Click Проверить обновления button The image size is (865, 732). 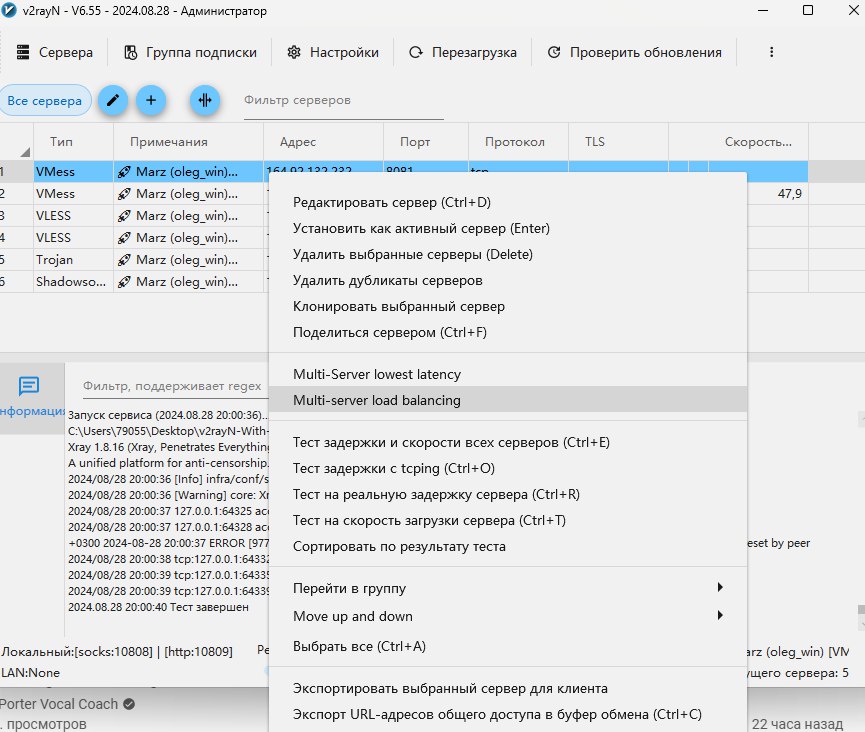tap(634, 52)
